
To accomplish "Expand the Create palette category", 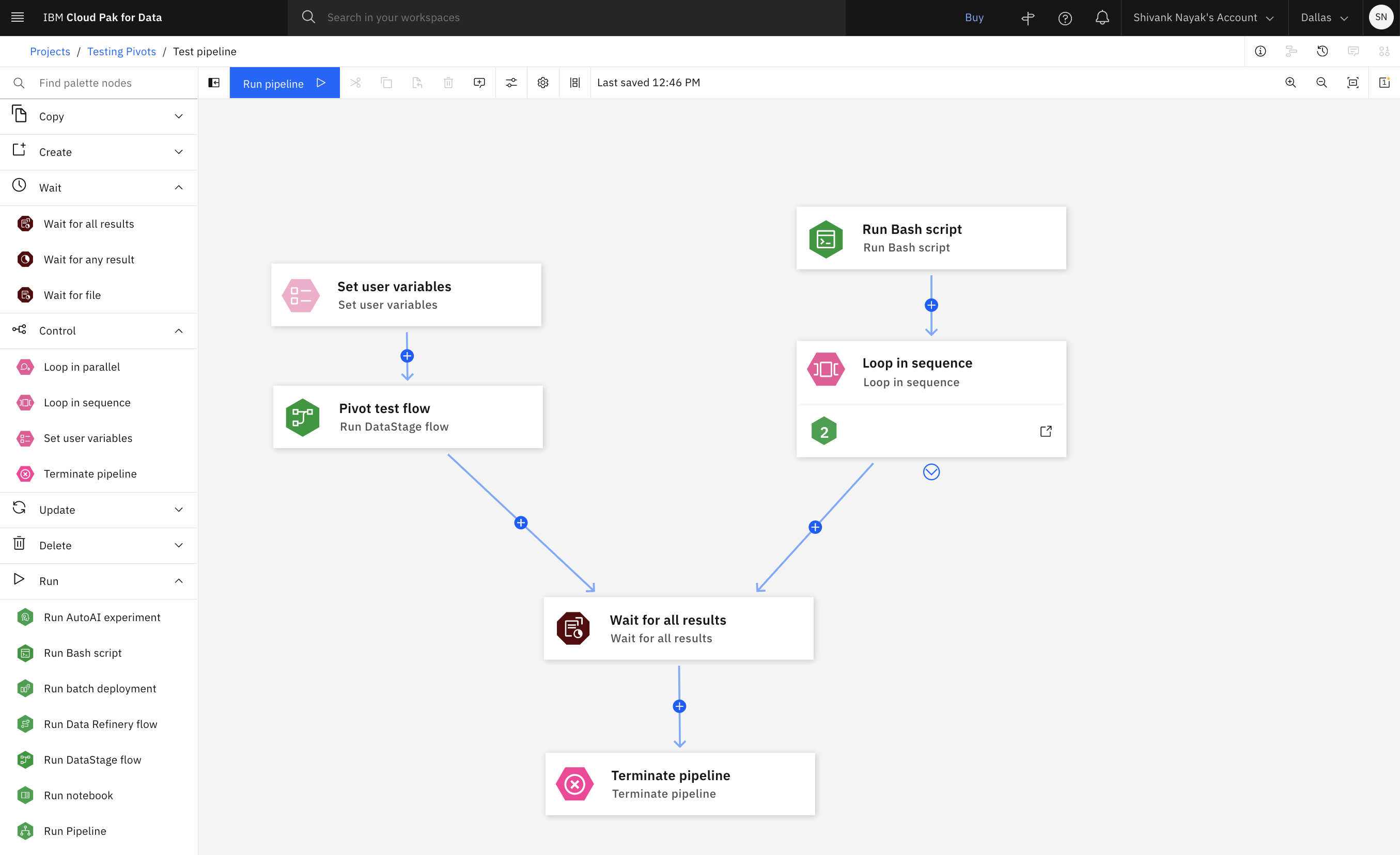I will pyautogui.click(x=99, y=152).
